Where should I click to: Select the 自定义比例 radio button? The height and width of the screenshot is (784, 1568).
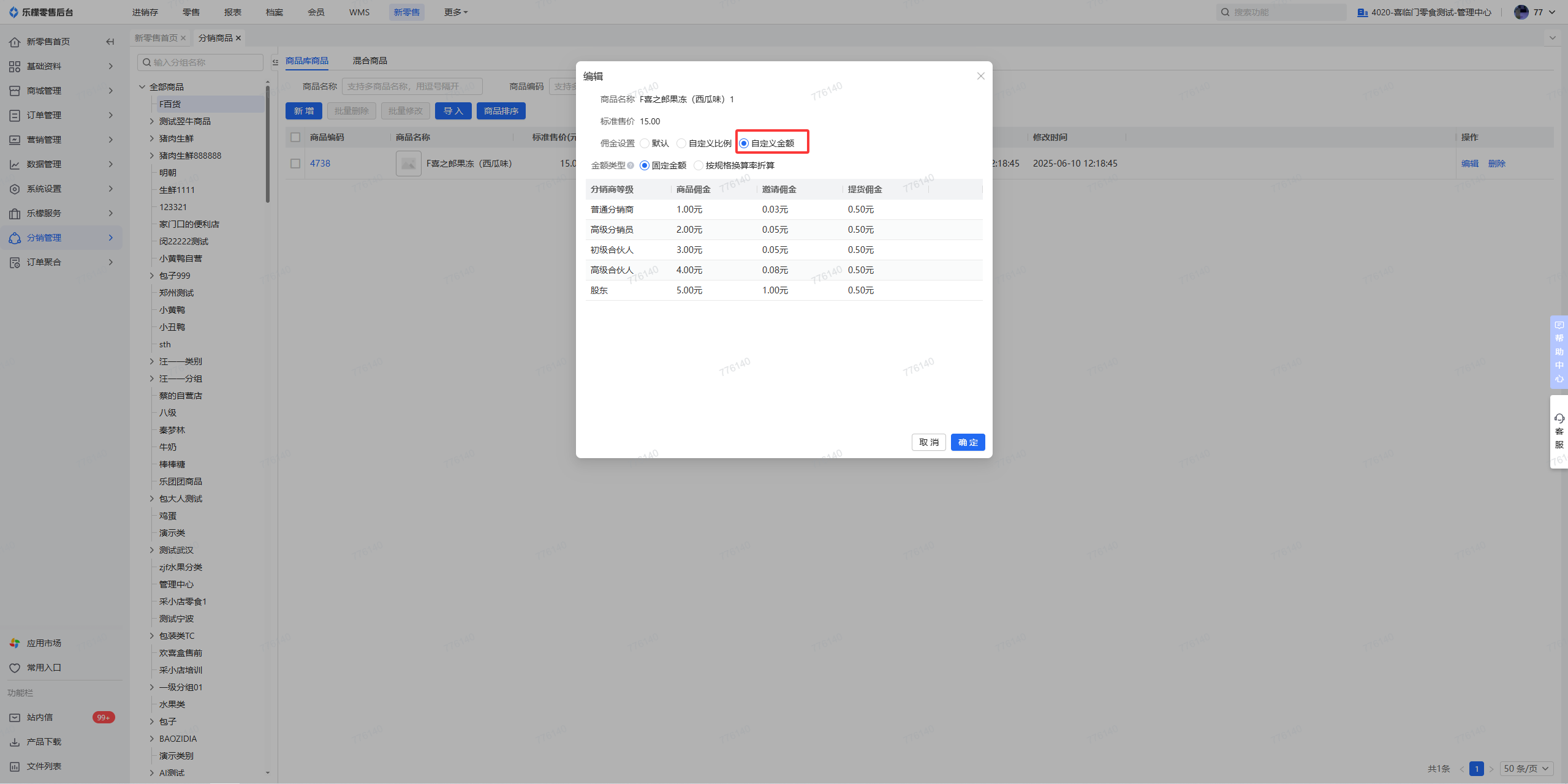681,143
